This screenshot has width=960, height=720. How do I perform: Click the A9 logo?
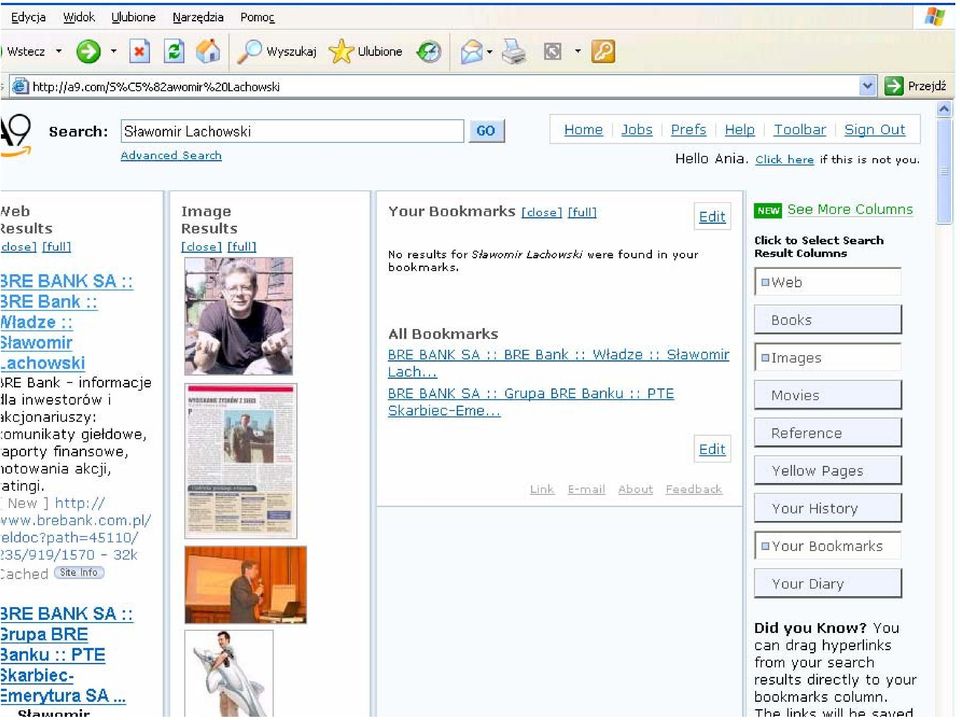point(15,135)
